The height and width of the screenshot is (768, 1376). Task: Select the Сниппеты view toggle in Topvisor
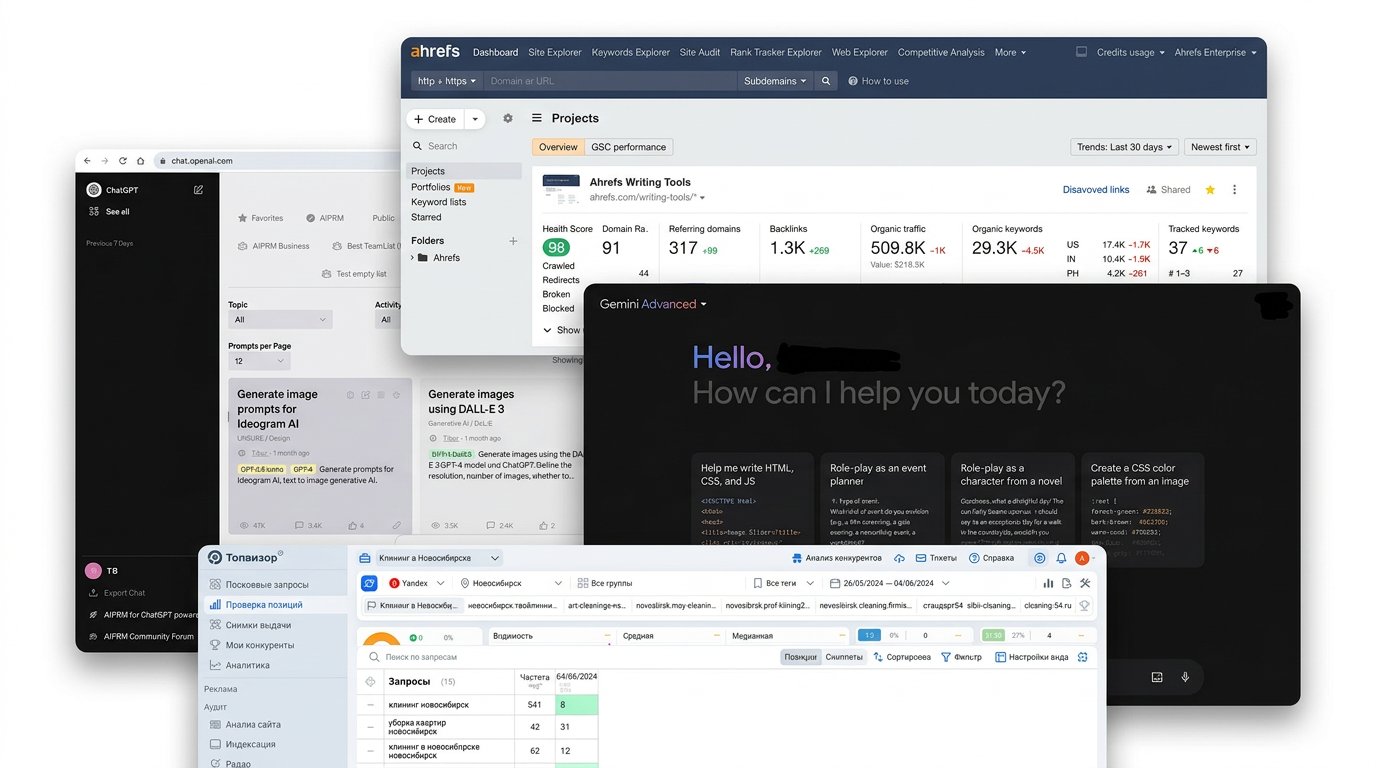click(x=843, y=657)
